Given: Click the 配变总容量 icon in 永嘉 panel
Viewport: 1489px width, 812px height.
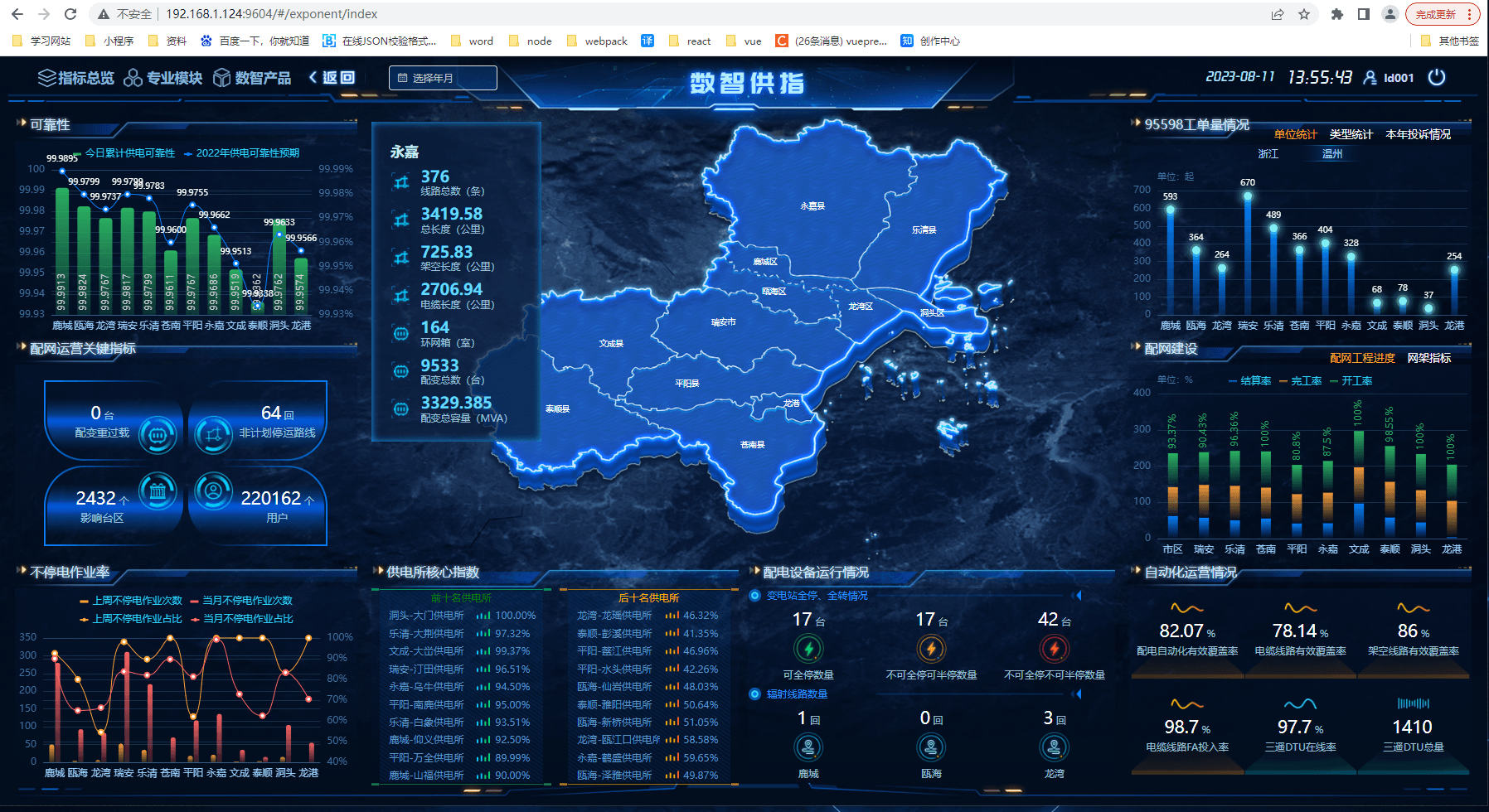Looking at the screenshot, I should tap(401, 409).
